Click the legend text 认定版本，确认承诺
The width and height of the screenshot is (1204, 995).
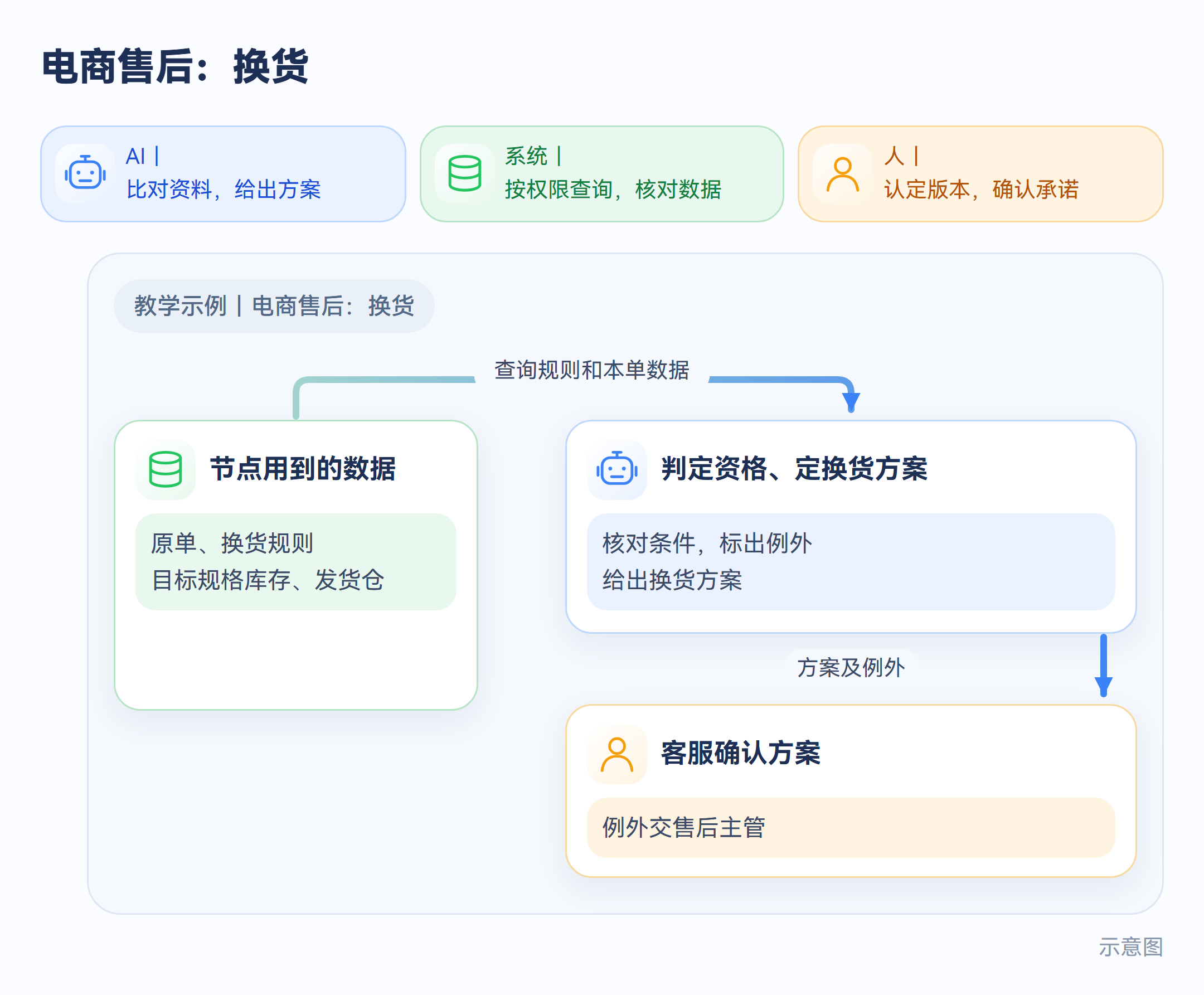981,190
